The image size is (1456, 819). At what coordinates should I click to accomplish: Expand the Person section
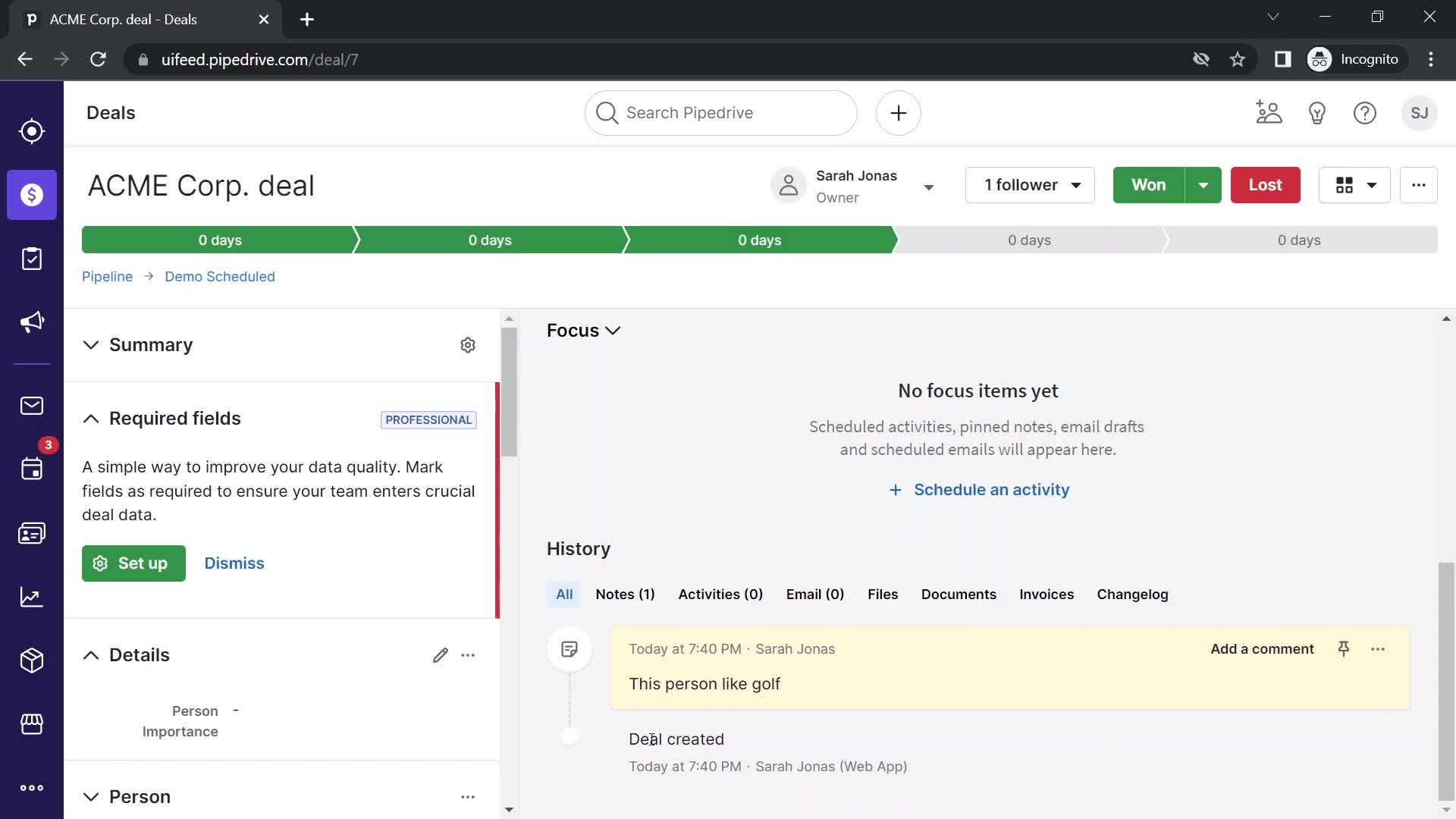tap(91, 797)
